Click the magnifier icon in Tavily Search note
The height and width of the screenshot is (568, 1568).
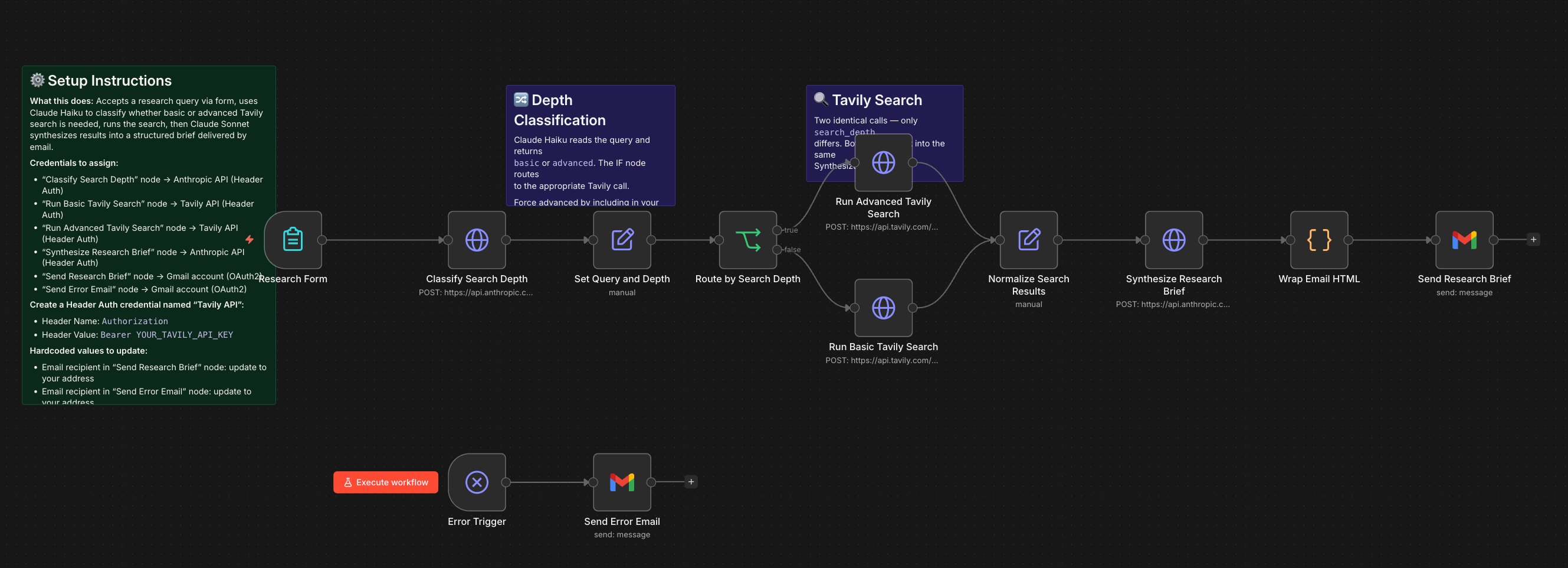click(821, 99)
